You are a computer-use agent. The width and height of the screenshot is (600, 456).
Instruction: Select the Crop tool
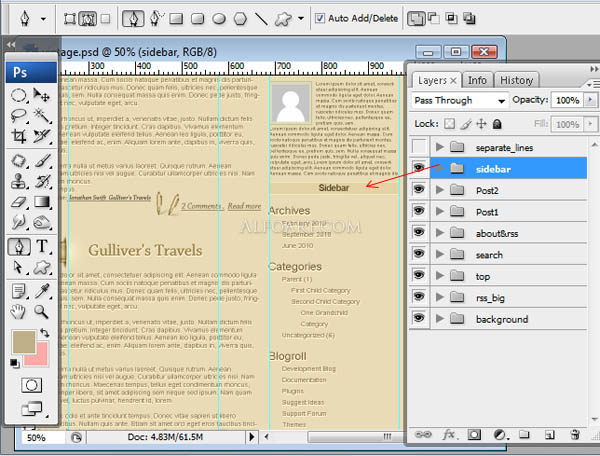19,136
